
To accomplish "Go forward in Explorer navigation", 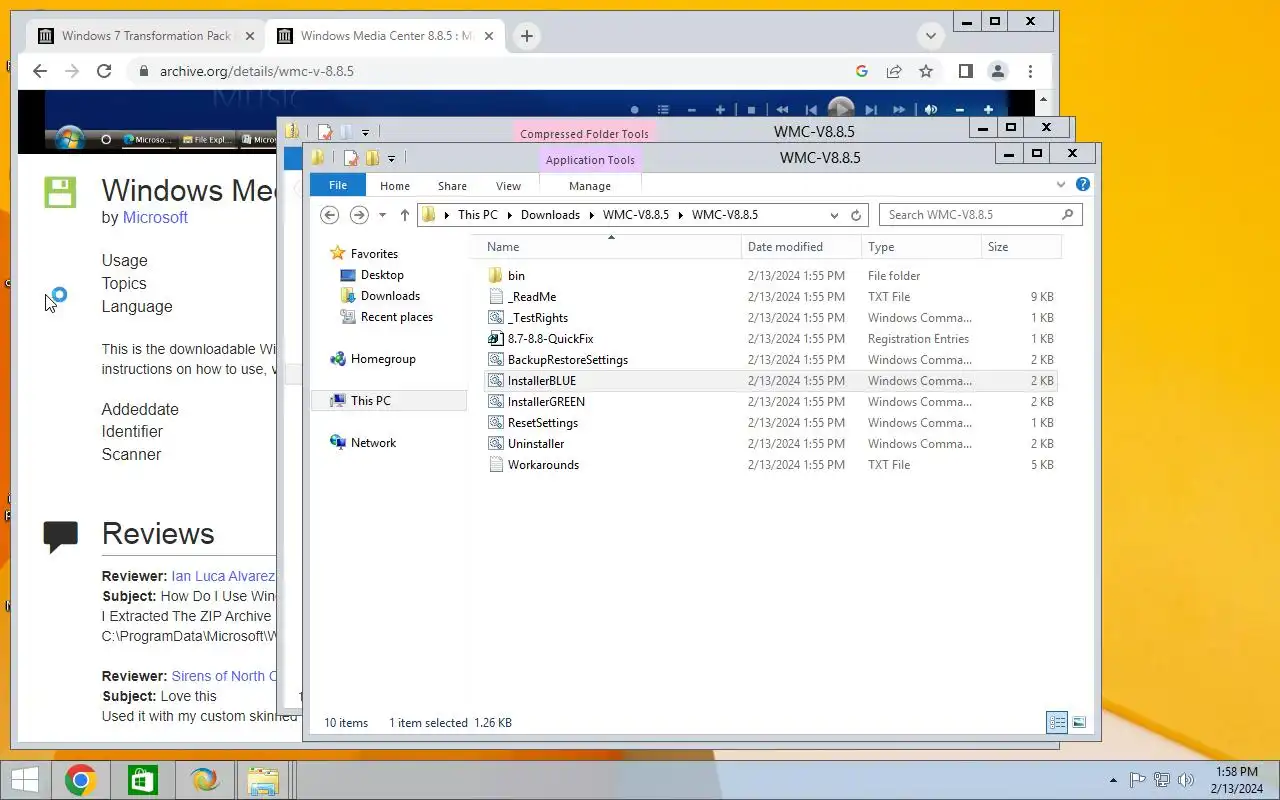I will (359, 215).
